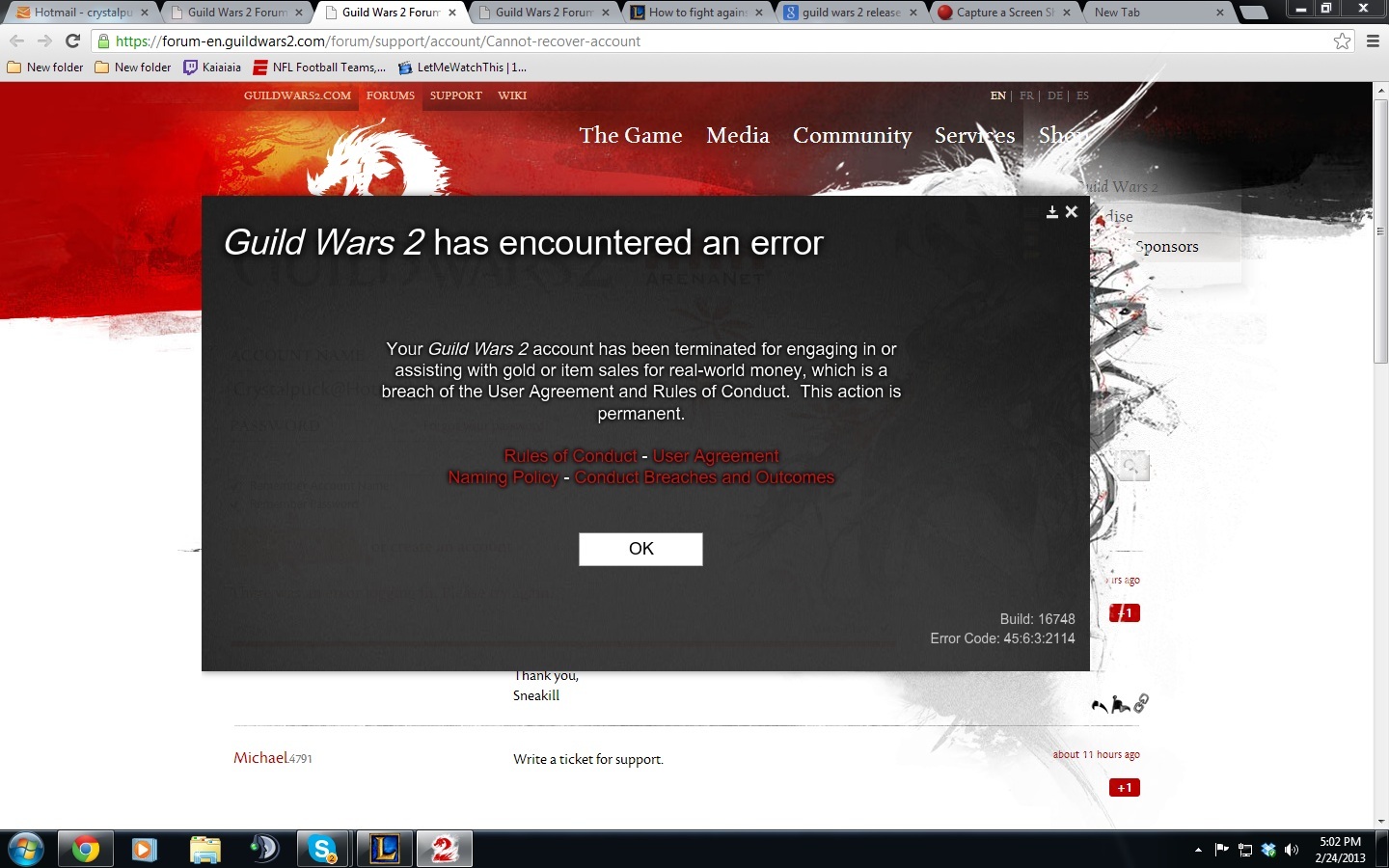Click the browser Back arrow

pos(17,41)
